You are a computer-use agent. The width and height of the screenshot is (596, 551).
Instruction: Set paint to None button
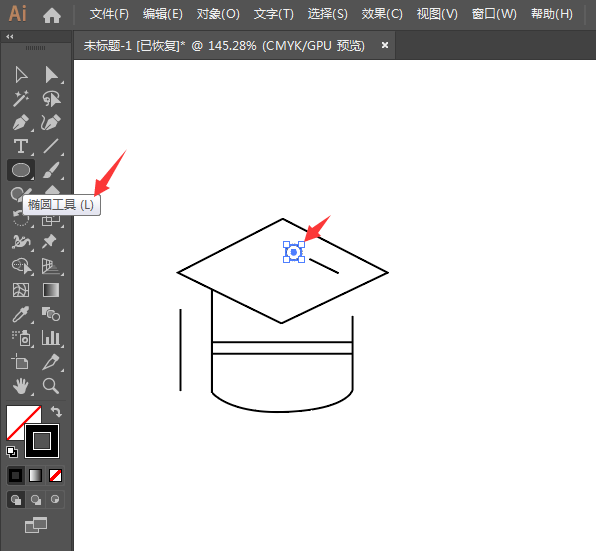pyautogui.click(x=55, y=475)
